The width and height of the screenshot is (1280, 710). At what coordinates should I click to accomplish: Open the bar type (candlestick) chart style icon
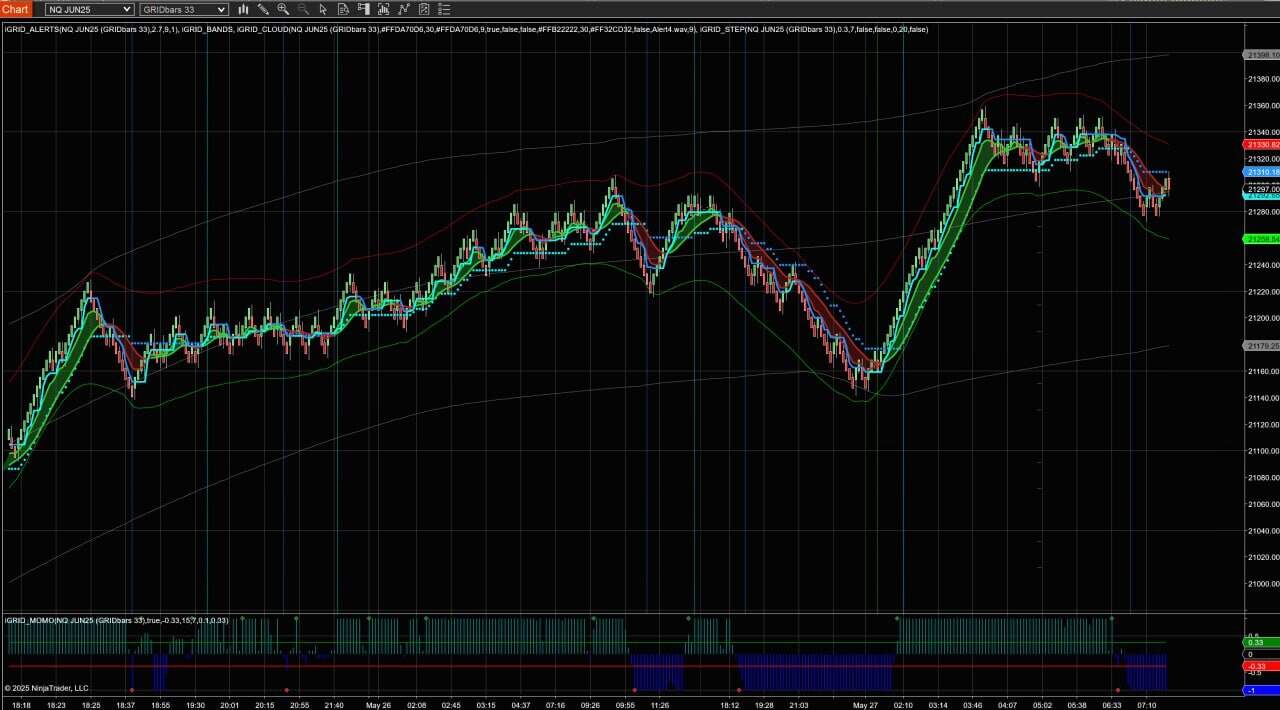tap(243, 9)
